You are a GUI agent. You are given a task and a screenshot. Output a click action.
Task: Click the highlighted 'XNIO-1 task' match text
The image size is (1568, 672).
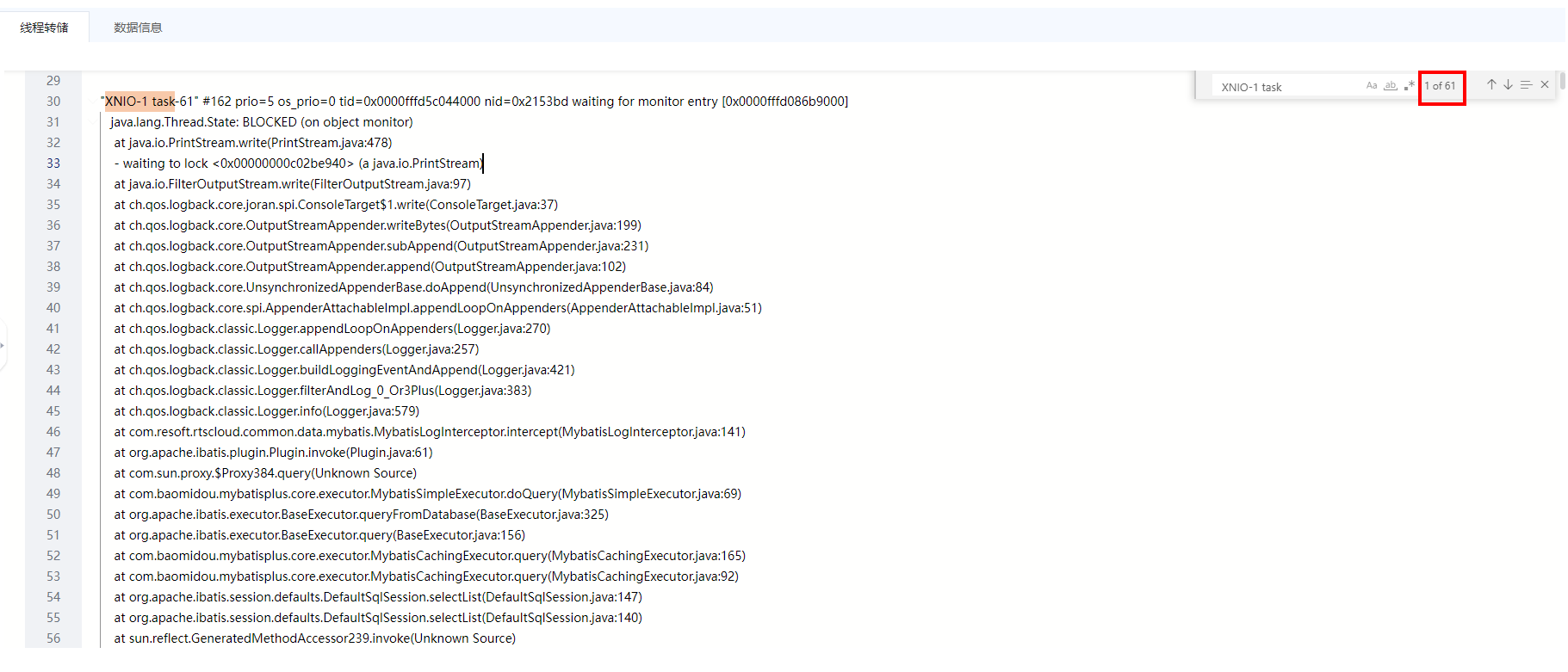139,102
